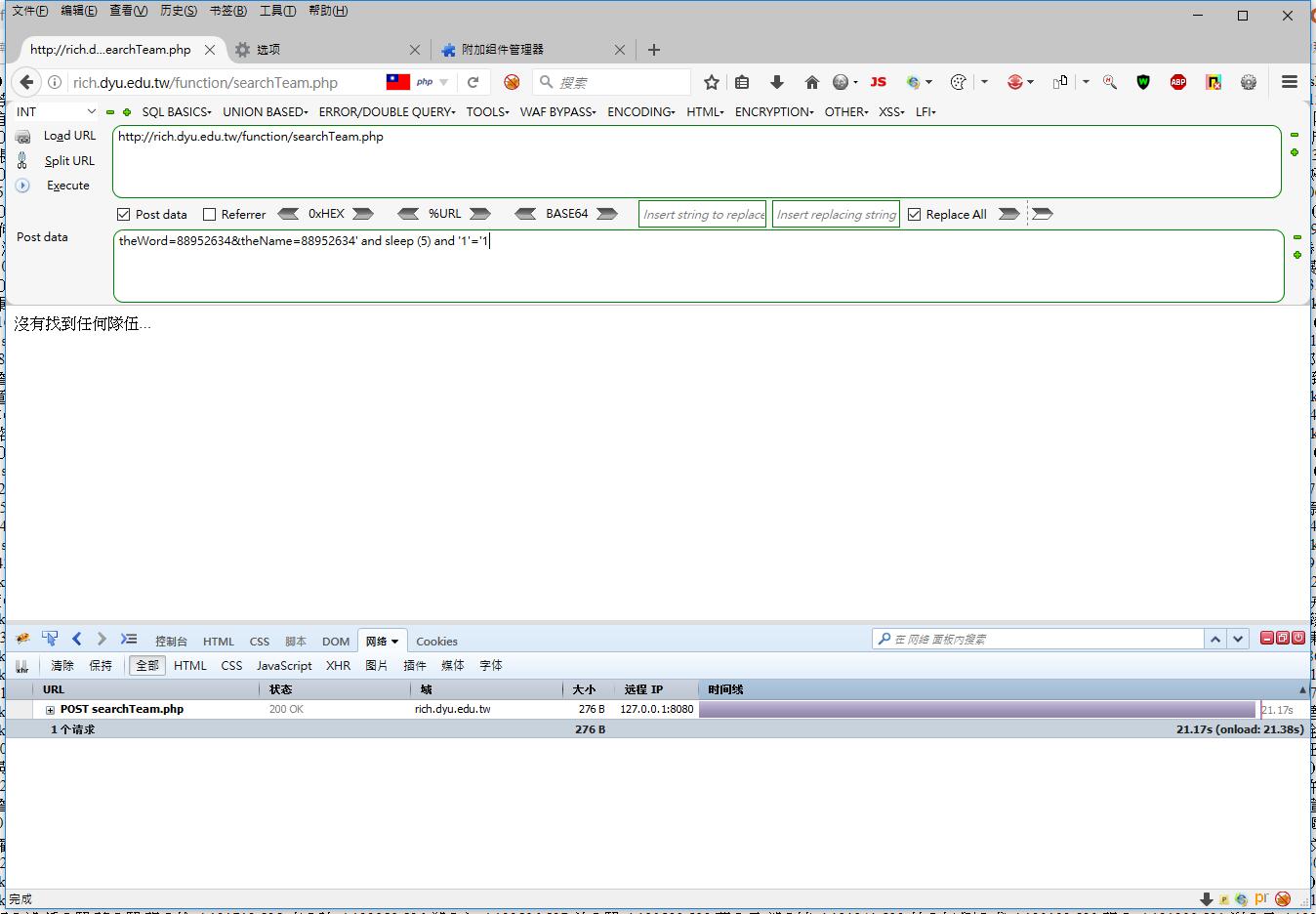Click the crossed-out icon beside reload
This screenshot has height=914, width=1316.
[x=512, y=82]
